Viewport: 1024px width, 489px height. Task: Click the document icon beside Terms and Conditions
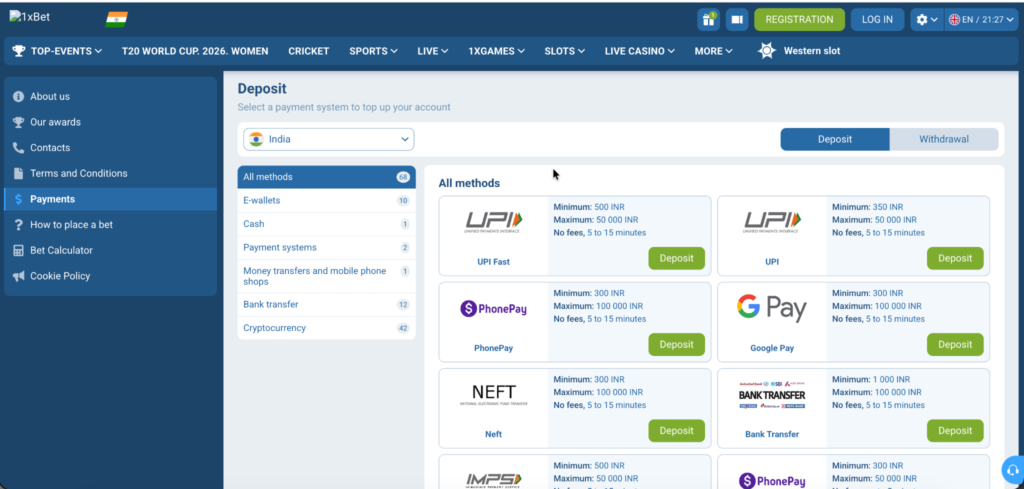click(x=18, y=174)
